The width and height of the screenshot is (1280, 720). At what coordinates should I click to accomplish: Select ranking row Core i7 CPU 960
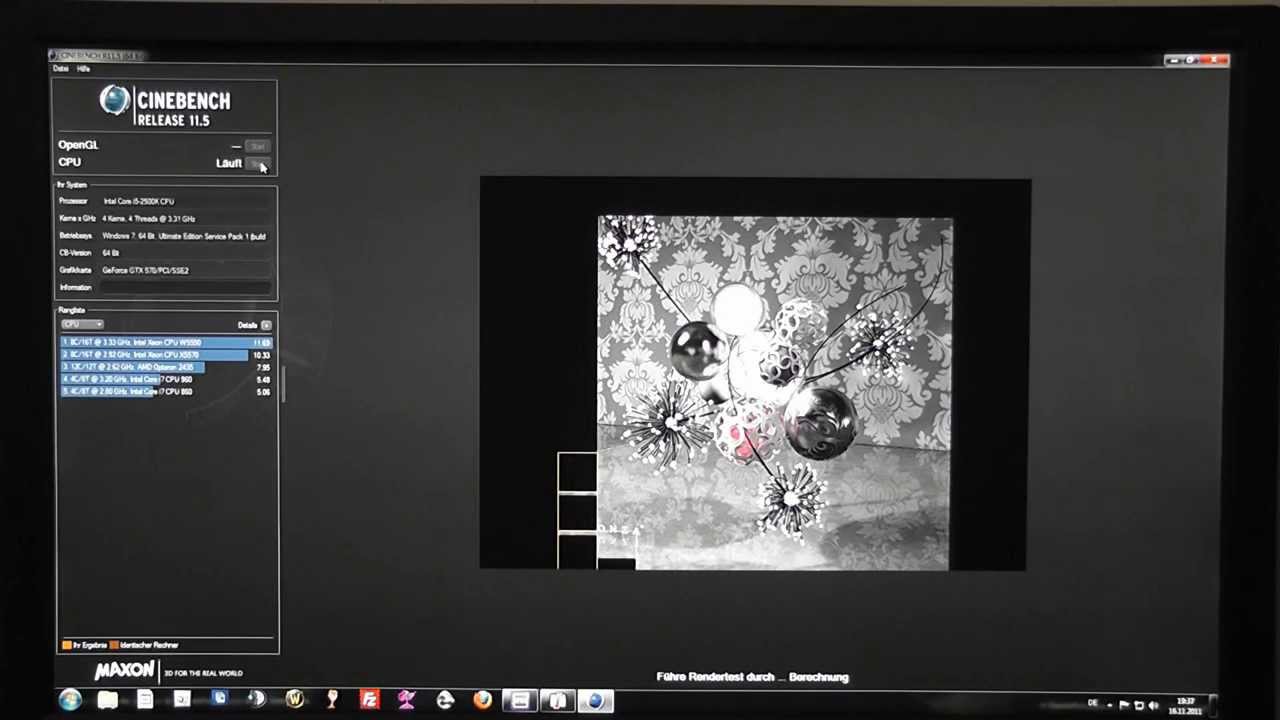click(166, 379)
